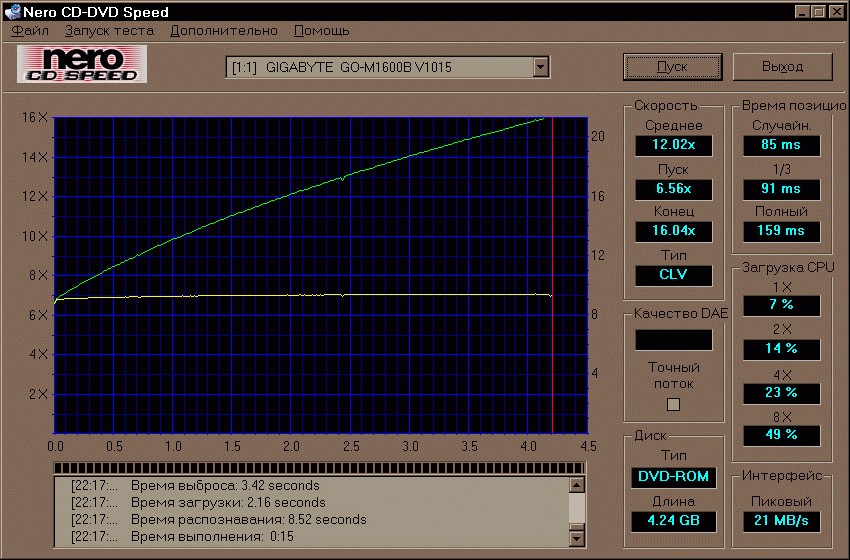Click the DVD-ROM disc type field

point(673,477)
